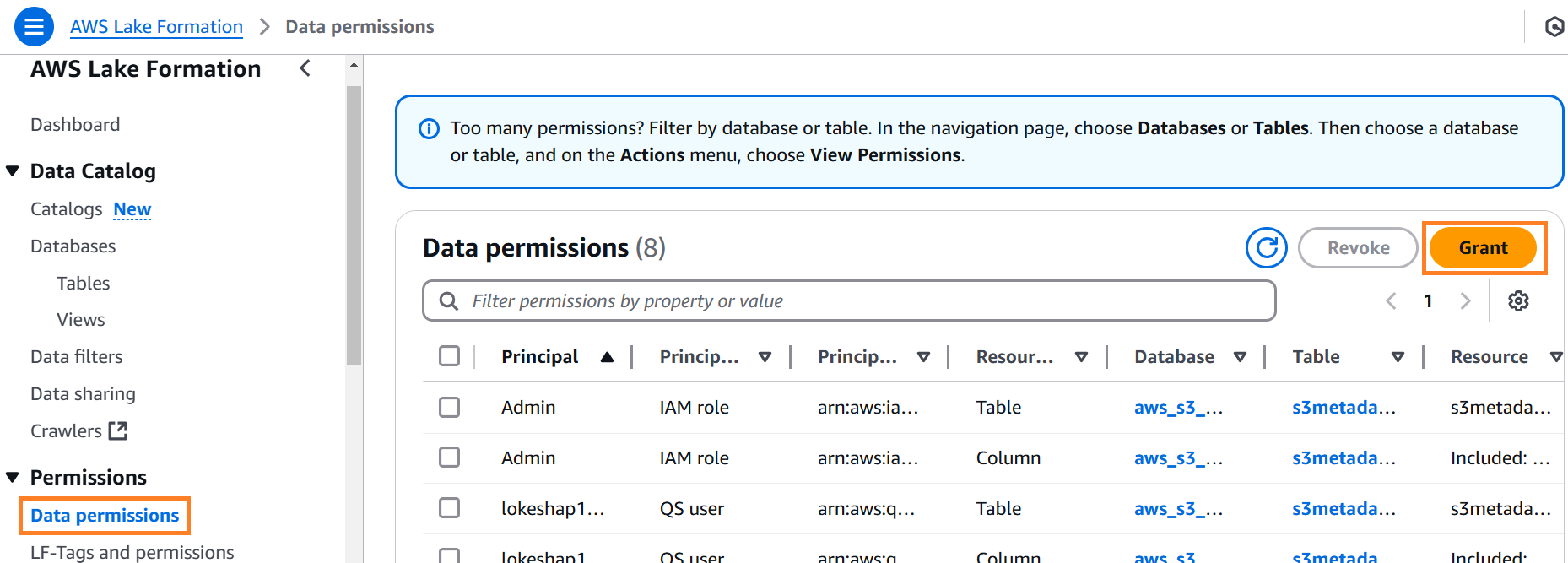Image resolution: width=1568 pixels, height=563 pixels.
Task: Click page number 1 in pagination
Action: click(x=1428, y=301)
